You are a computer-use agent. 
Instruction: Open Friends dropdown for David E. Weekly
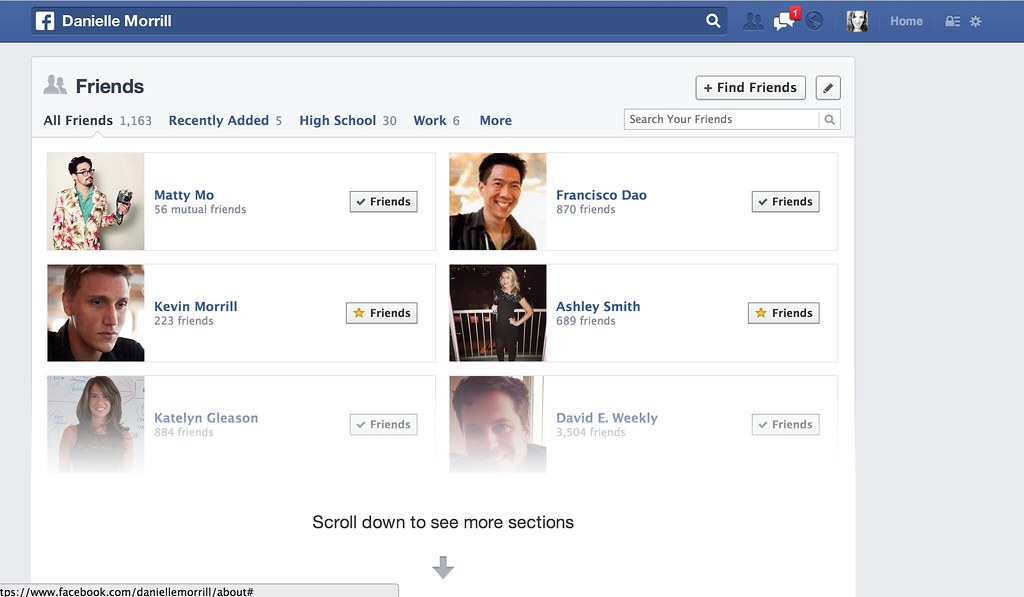pyautogui.click(x=786, y=425)
